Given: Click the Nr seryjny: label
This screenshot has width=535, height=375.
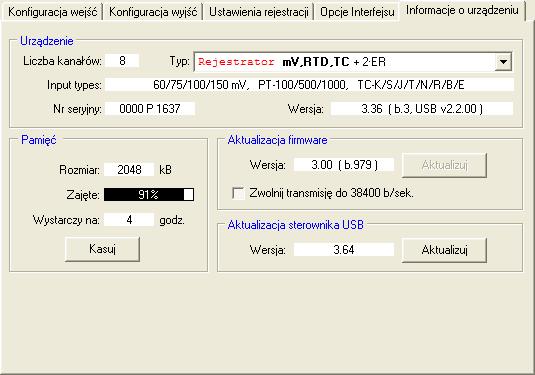Looking at the screenshot, I should [x=77, y=109].
